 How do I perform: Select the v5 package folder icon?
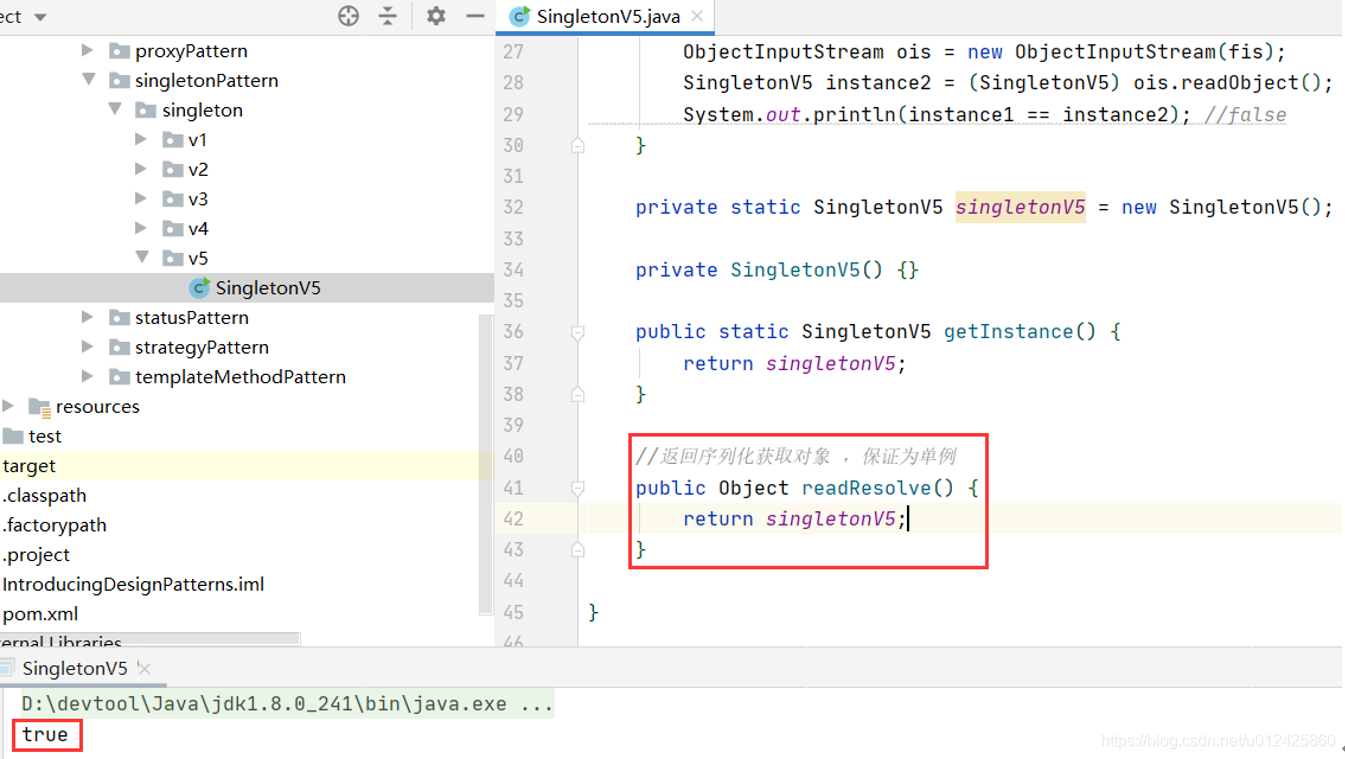tap(173, 258)
